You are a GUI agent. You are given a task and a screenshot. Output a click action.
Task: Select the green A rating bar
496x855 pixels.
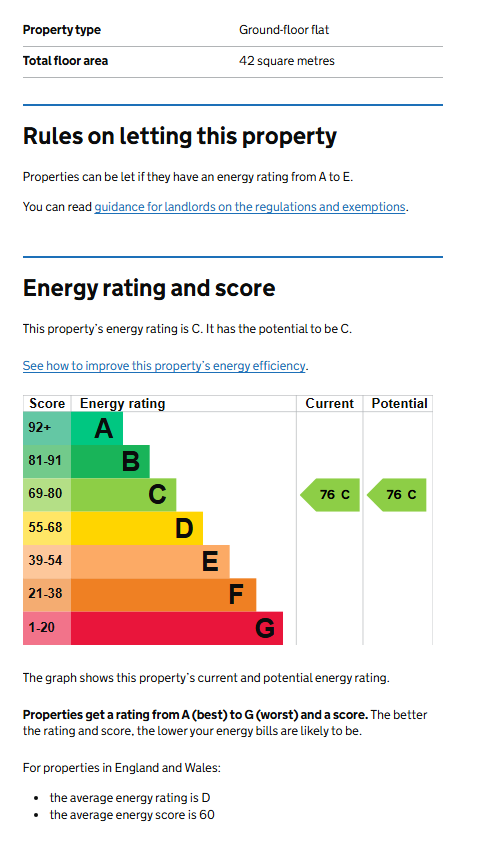pos(97,428)
